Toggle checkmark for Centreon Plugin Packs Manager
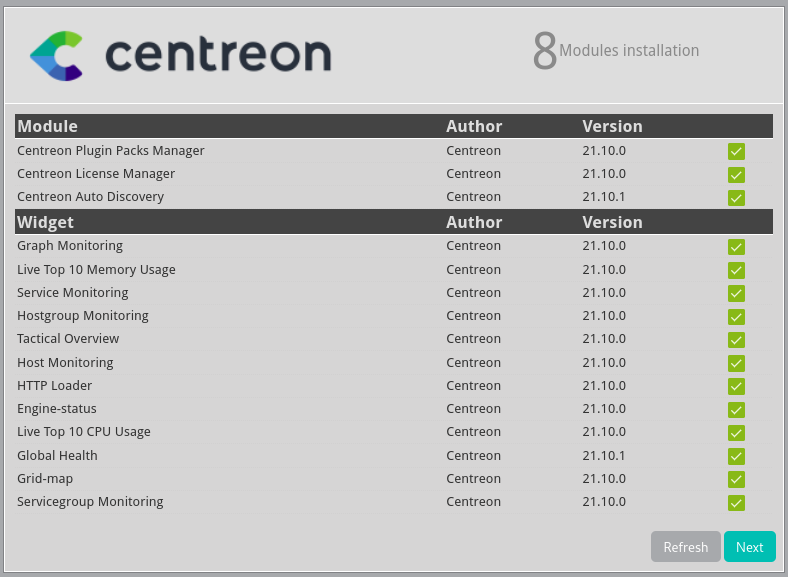 tap(736, 151)
